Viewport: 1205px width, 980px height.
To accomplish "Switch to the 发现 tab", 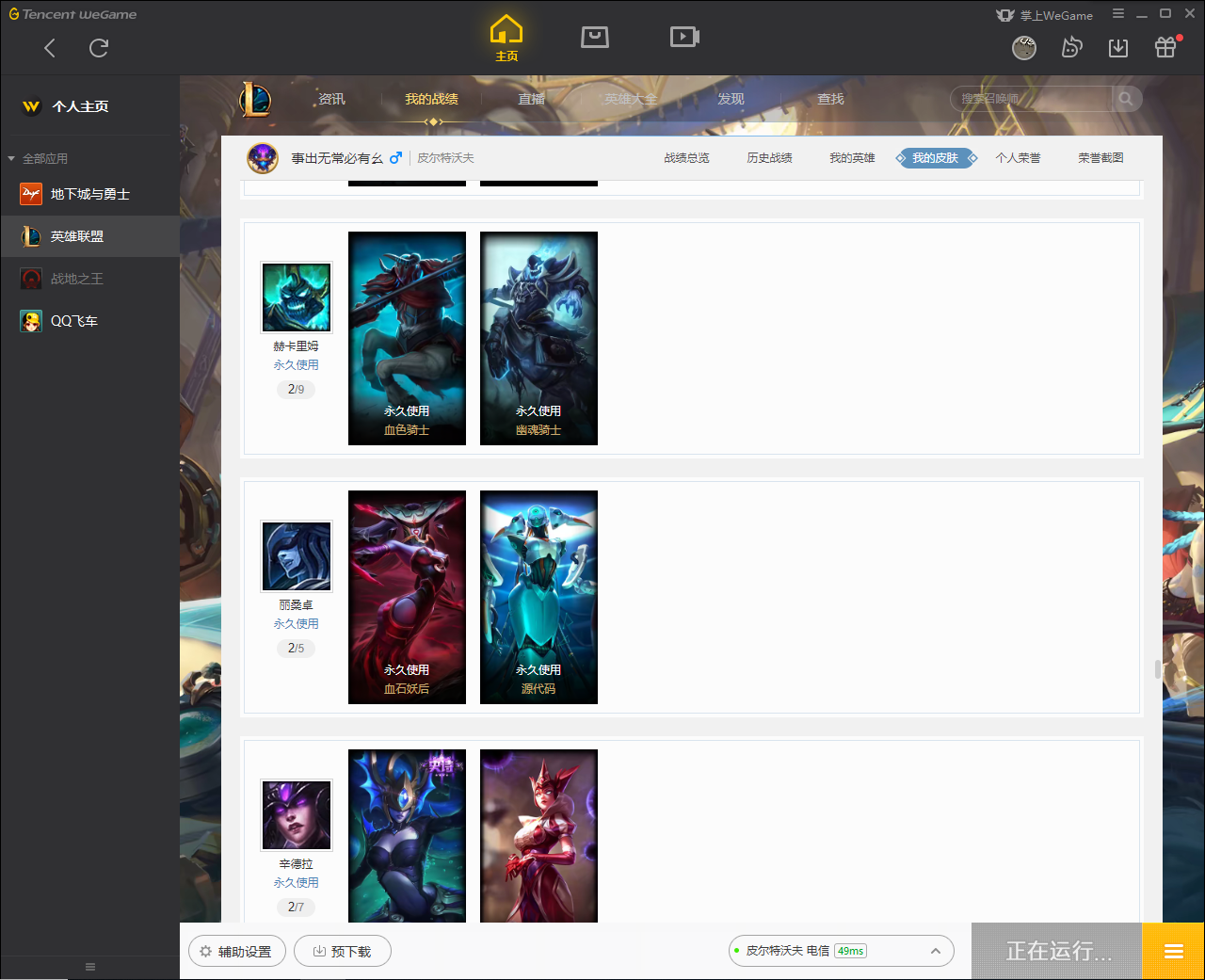I will point(731,99).
